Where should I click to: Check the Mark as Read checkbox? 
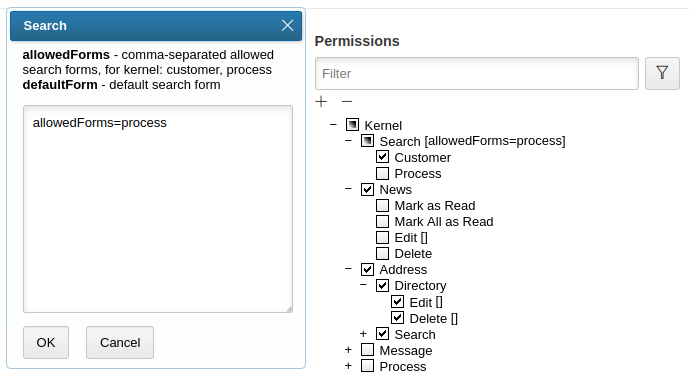[x=382, y=205]
